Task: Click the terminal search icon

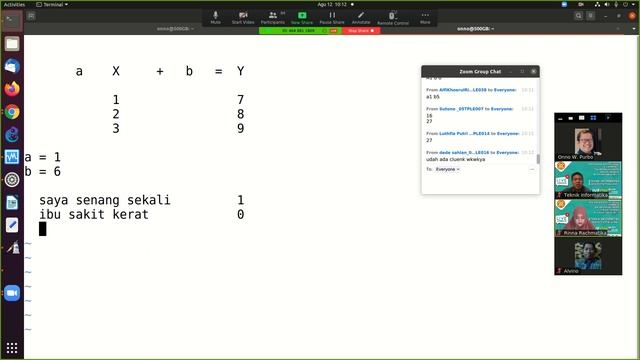Action: (x=578, y=16)
